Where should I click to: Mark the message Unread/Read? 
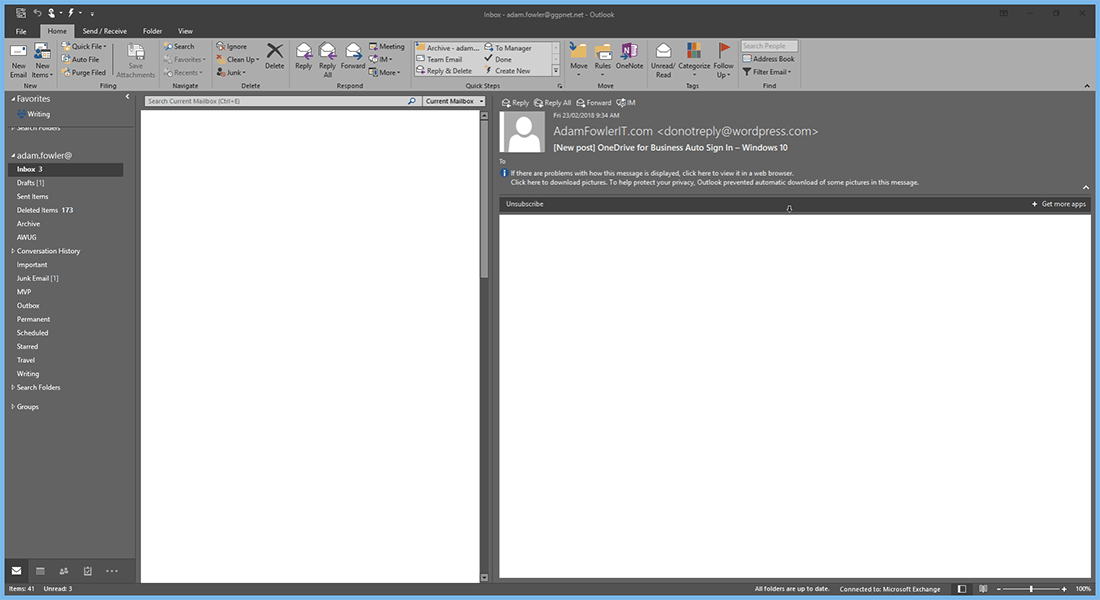tap(662, 60)
